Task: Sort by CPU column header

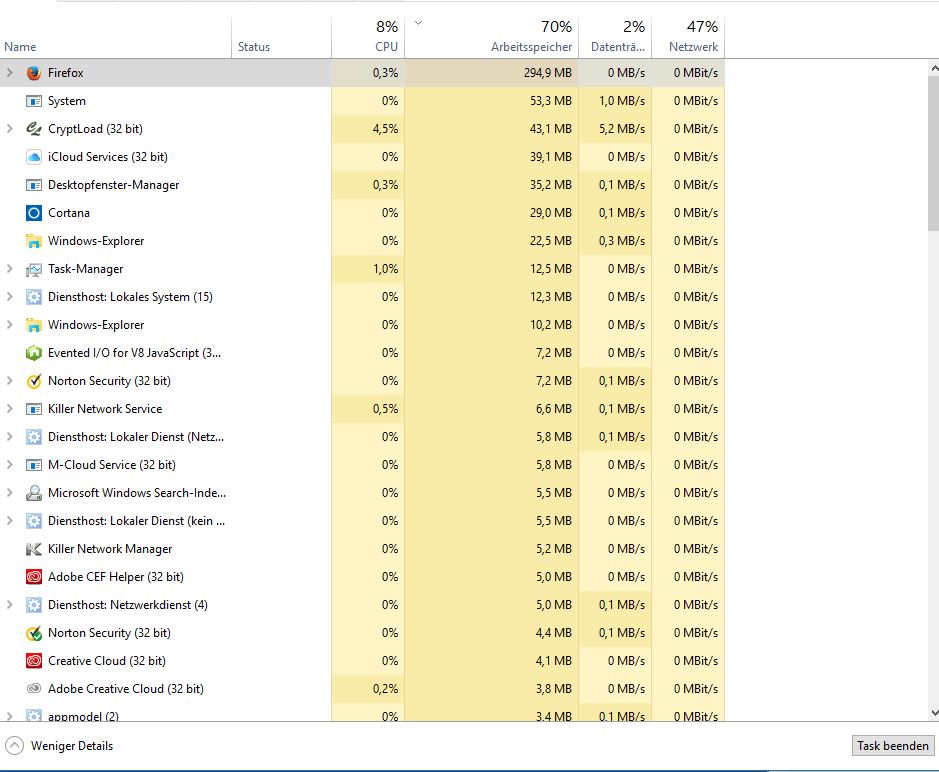Action: tap(368, 38)
